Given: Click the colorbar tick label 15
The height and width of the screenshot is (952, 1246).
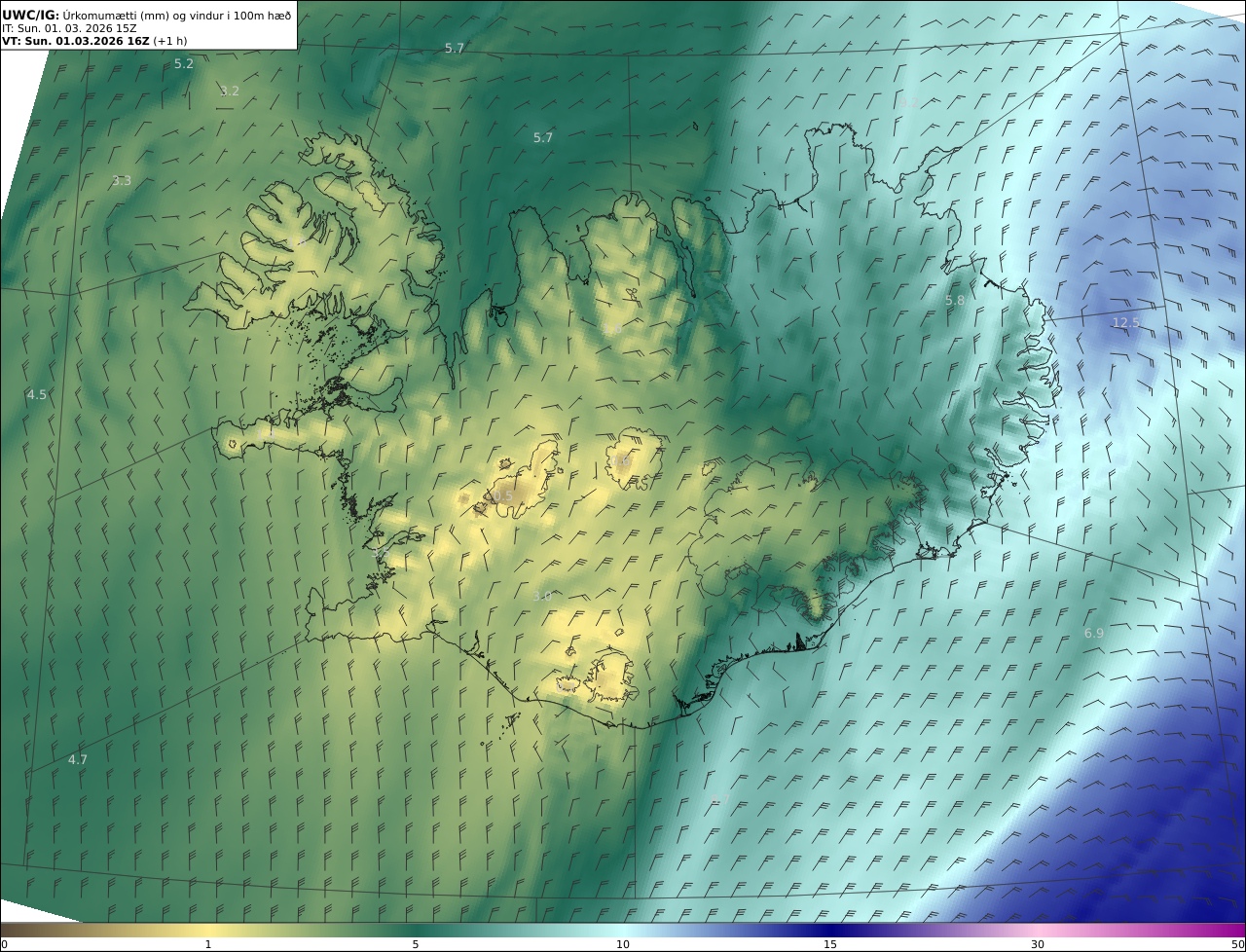Looking at the screenshot, I should (x=830, y=944).
